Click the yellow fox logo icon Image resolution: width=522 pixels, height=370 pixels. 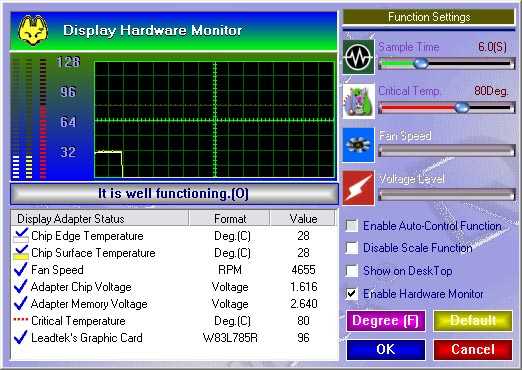pyautogui.click(x=33, y=30)
